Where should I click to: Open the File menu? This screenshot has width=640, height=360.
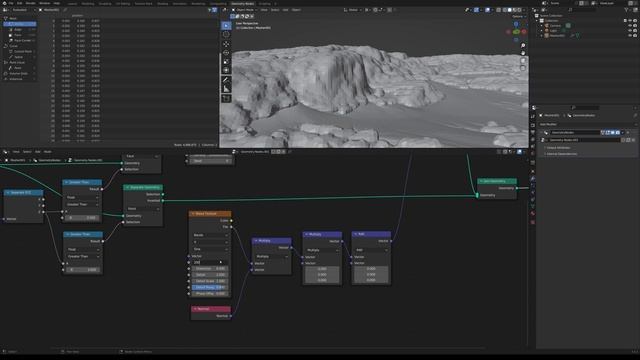pyautogui.click(x=11, y=3)
